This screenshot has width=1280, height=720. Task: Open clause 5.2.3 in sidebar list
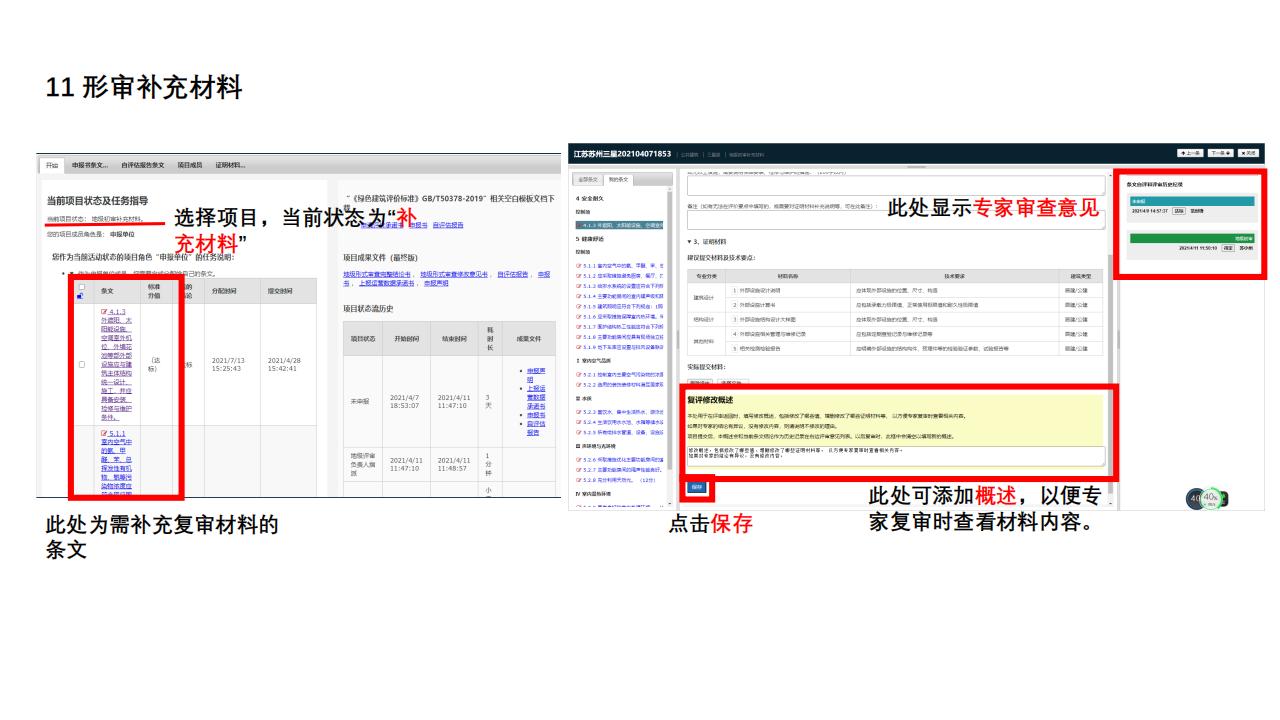(620, 412)
